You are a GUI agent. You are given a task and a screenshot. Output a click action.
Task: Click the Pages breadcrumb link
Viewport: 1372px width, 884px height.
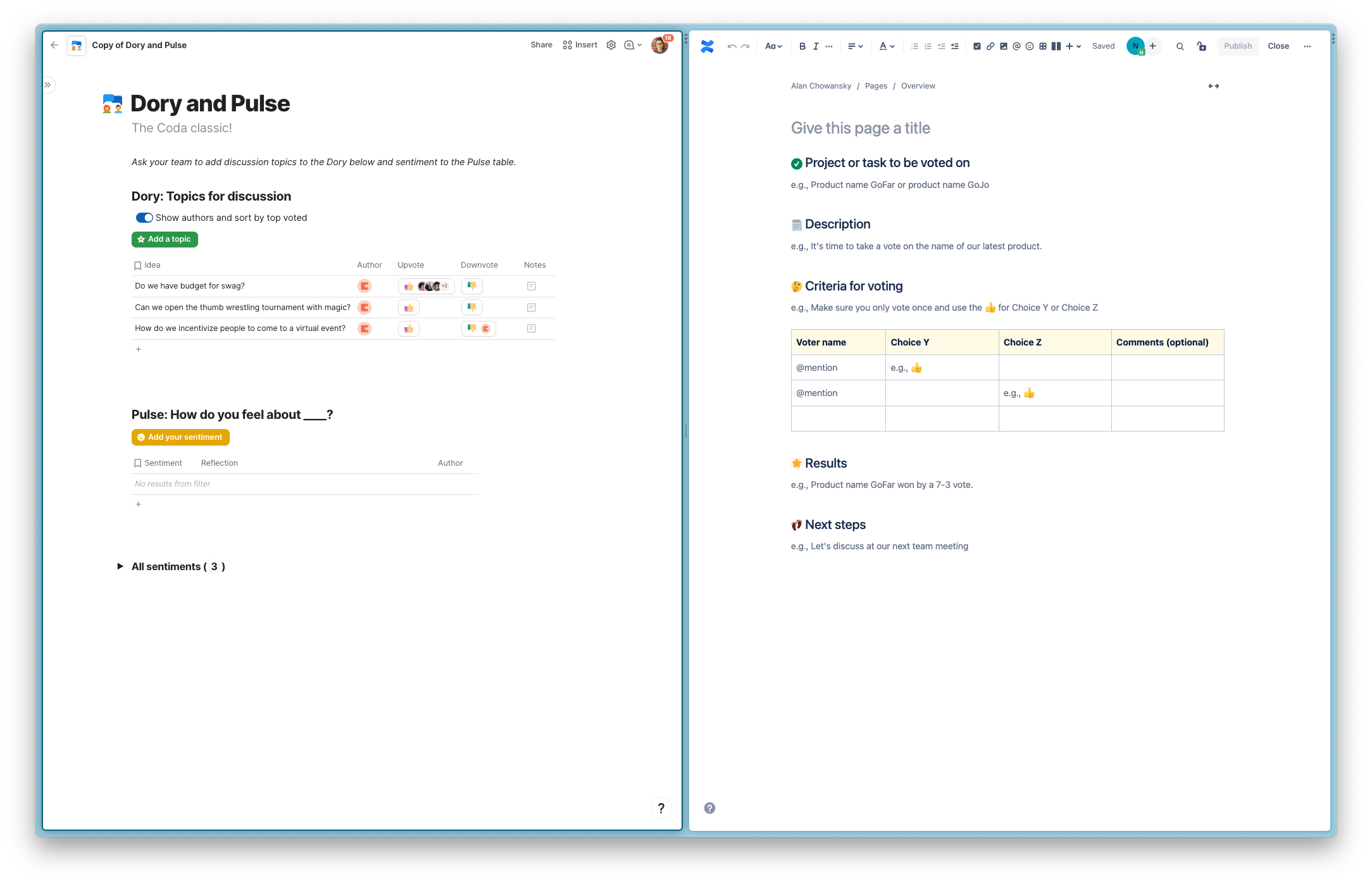[x=876, y=86]
